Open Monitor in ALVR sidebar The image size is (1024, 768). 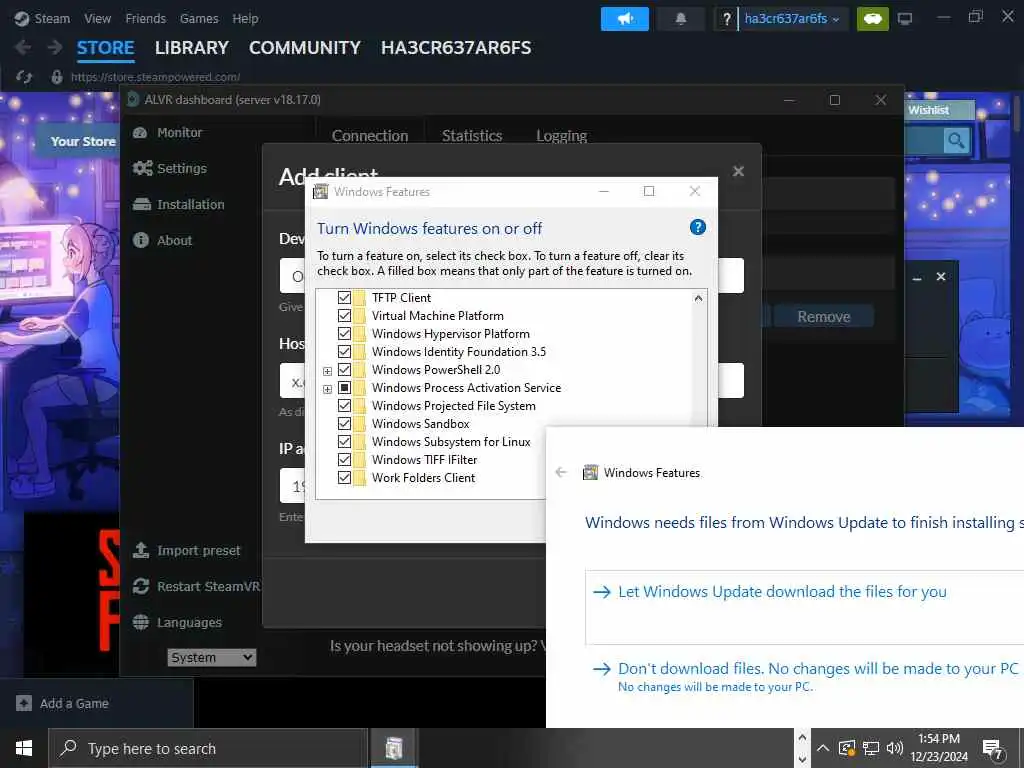(168, 133)
